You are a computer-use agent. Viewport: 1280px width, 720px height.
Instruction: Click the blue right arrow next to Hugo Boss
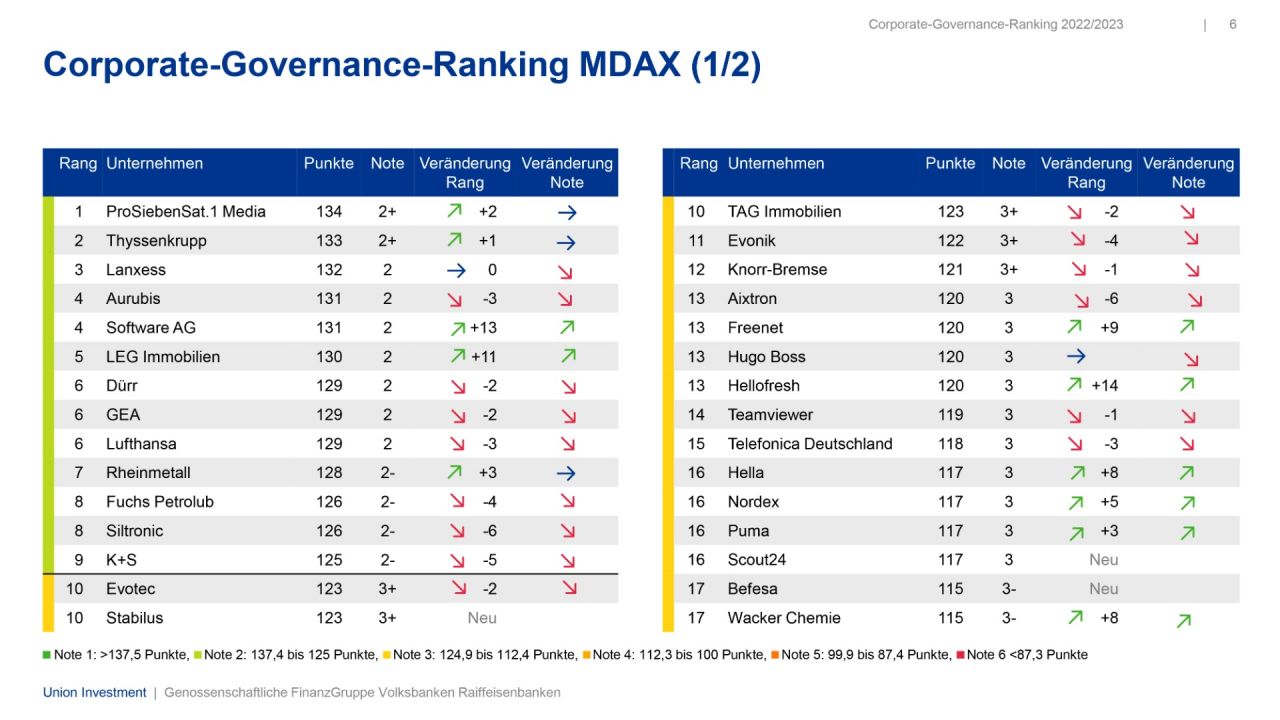pyautogui.click(x=1074, y=356)
